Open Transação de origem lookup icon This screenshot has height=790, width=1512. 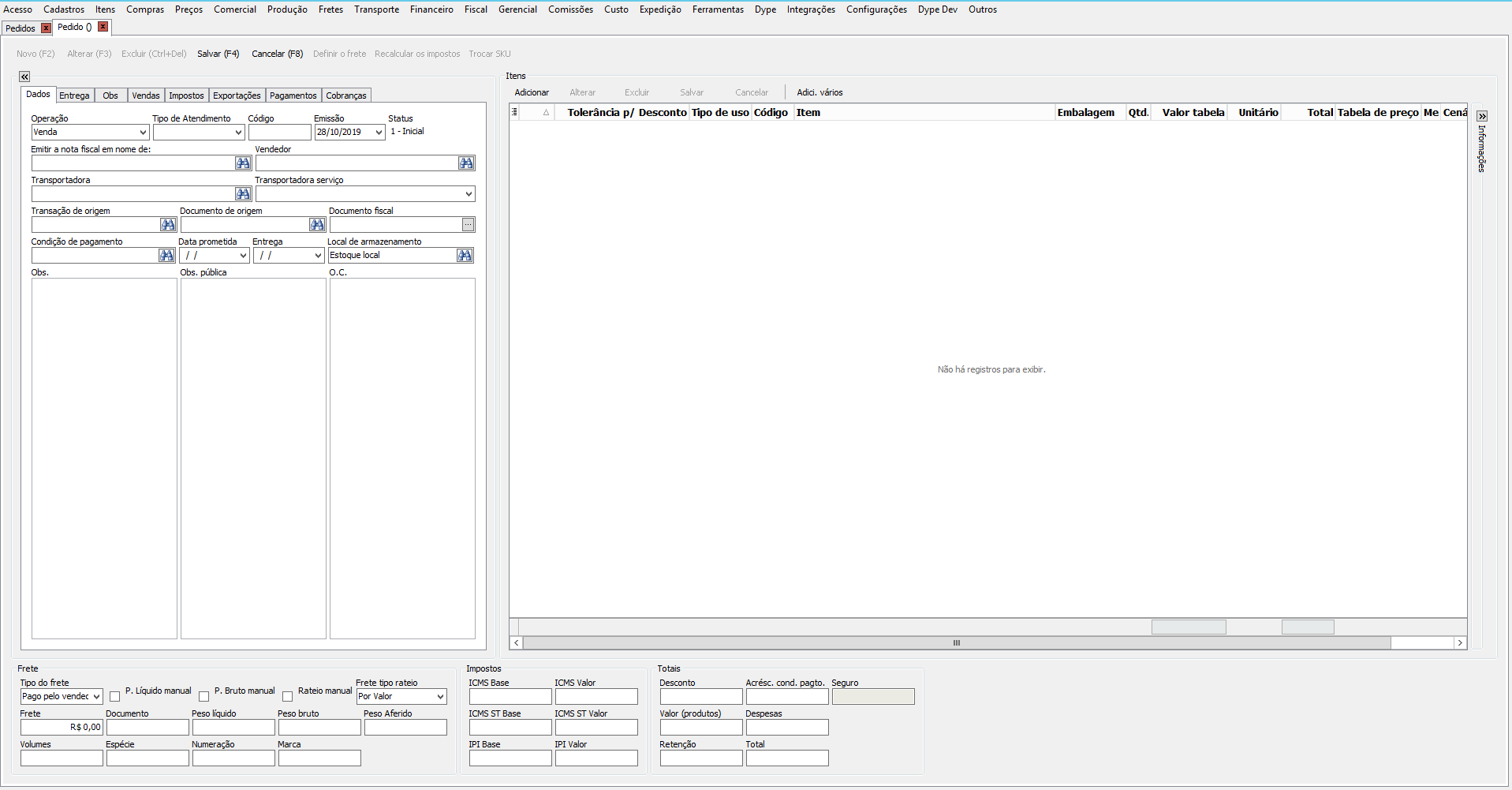(x=168, y=224)
